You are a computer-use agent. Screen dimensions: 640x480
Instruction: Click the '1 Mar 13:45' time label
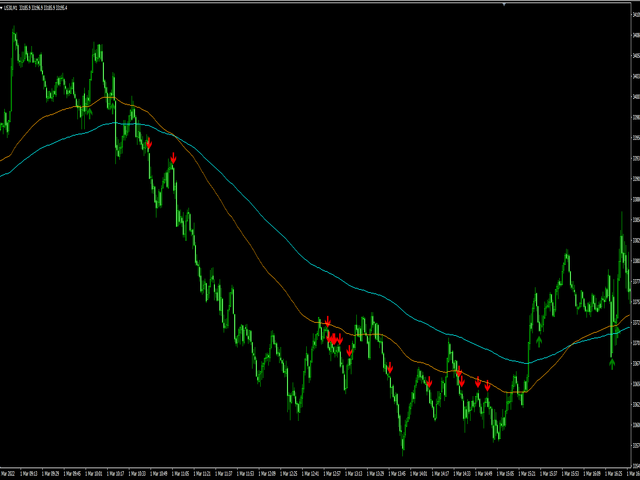coord(397,474)
